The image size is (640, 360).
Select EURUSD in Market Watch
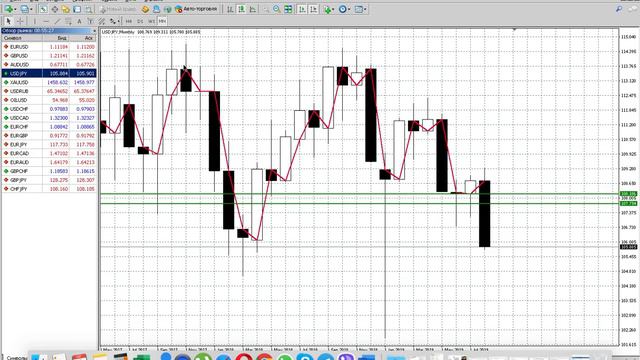pos(49,47)
